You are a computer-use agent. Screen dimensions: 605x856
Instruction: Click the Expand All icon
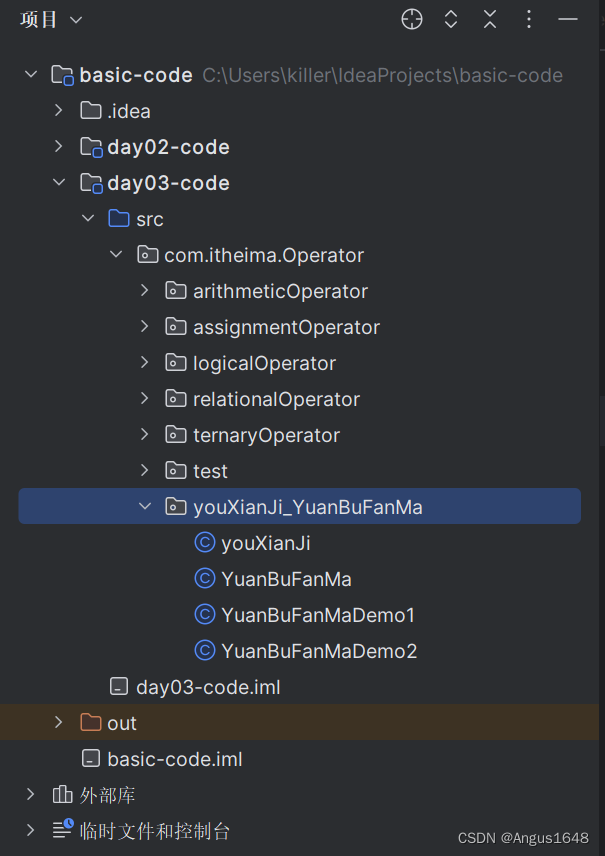click(x=451, y=20)
